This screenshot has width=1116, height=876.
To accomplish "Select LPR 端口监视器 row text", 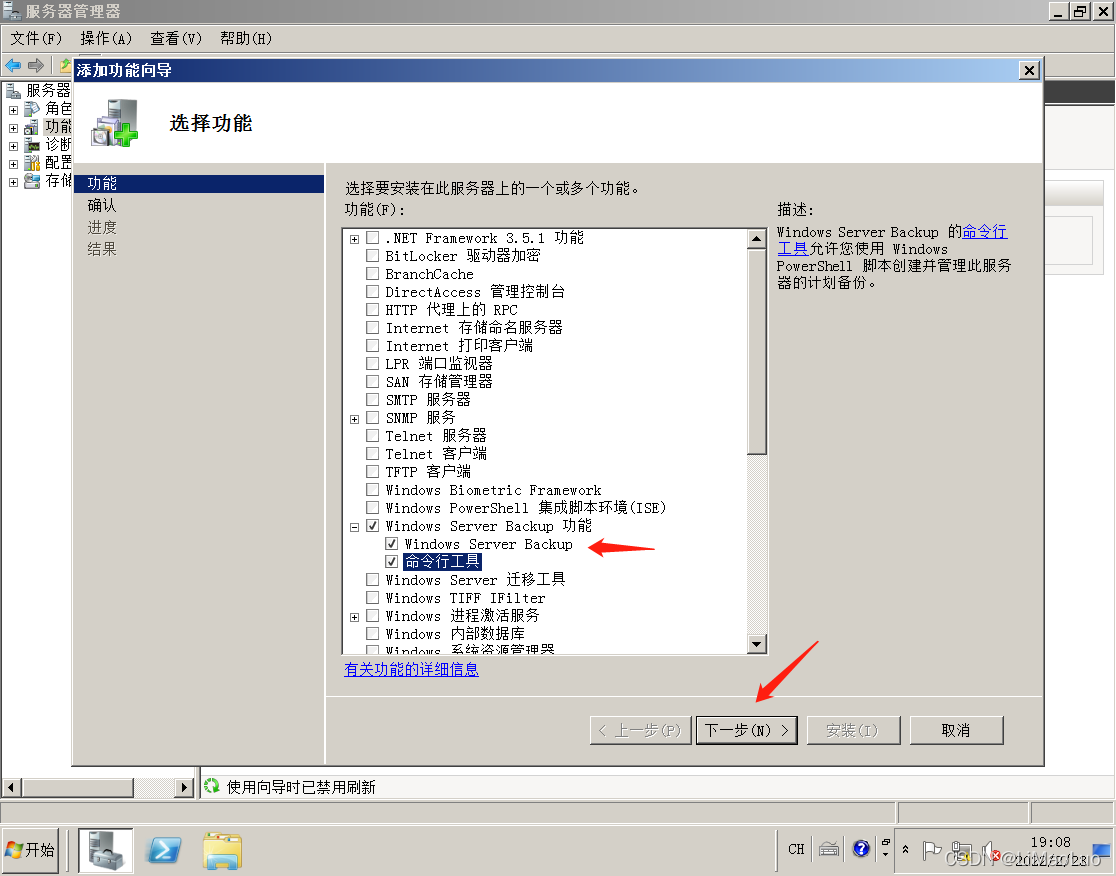I will [x=439, y=364].
